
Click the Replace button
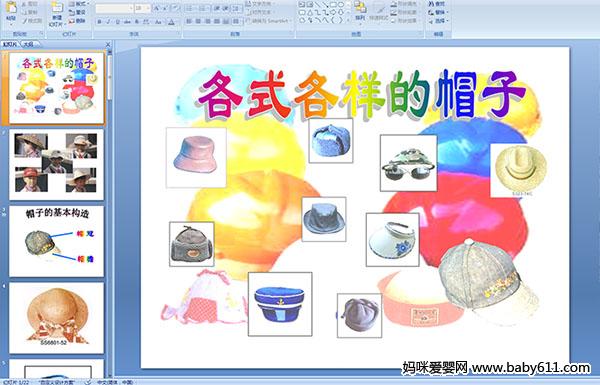437,12
